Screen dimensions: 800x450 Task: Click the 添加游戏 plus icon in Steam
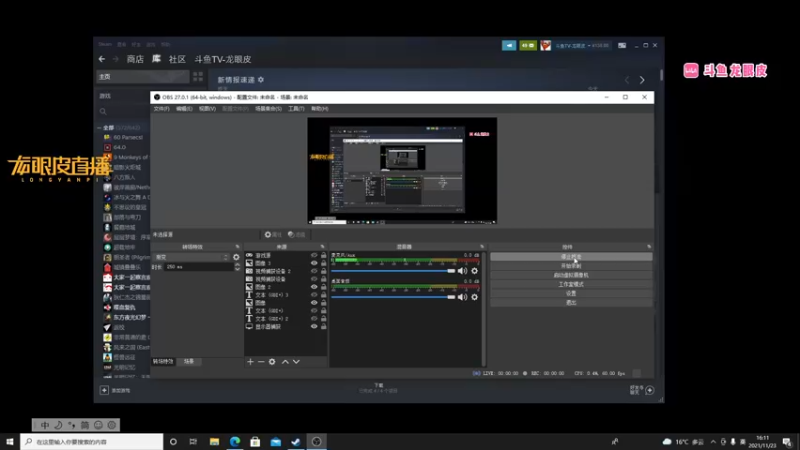coord(104,390)
